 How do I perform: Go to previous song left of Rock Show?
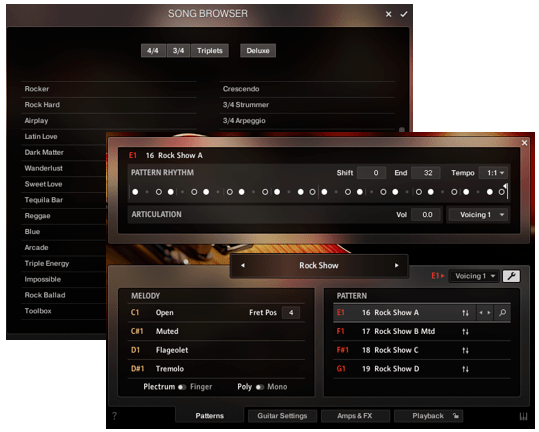coord(243,265)
